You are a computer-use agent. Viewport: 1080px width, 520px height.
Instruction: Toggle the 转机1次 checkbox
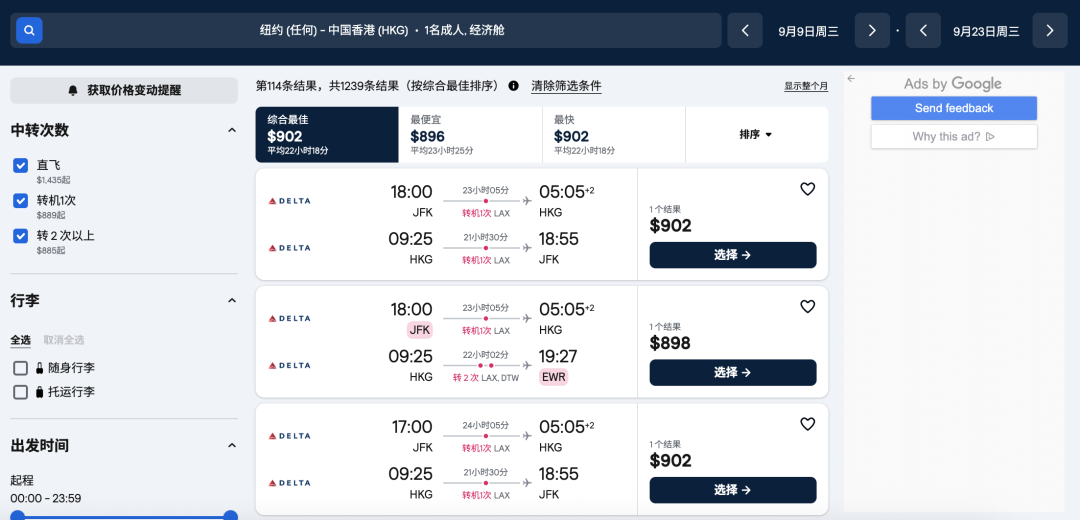(20, 200)
